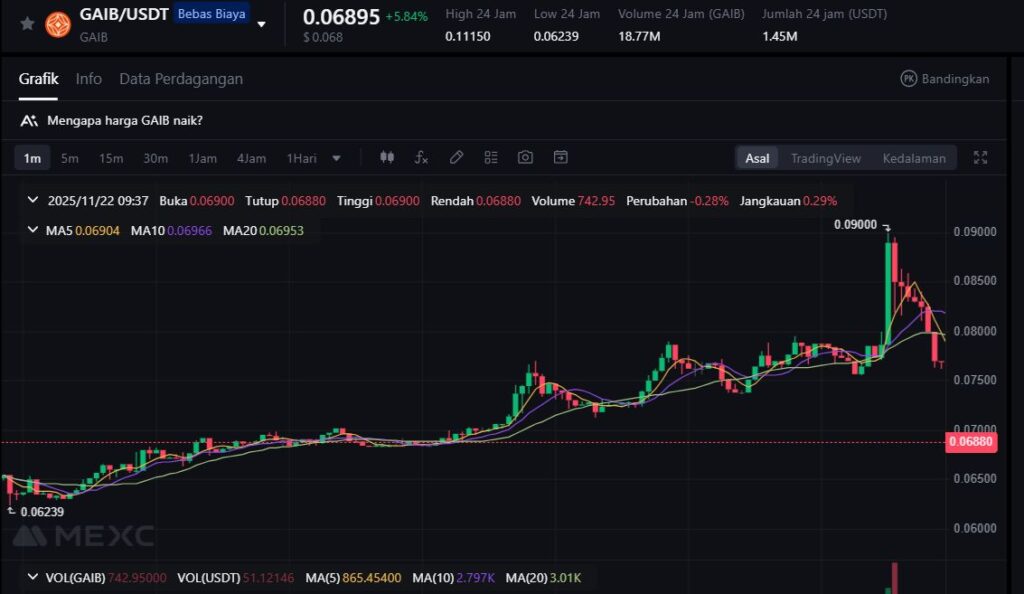
Task: Open the GAIB/USDT pair selector dropdown
Action: (x=261, y=24)
